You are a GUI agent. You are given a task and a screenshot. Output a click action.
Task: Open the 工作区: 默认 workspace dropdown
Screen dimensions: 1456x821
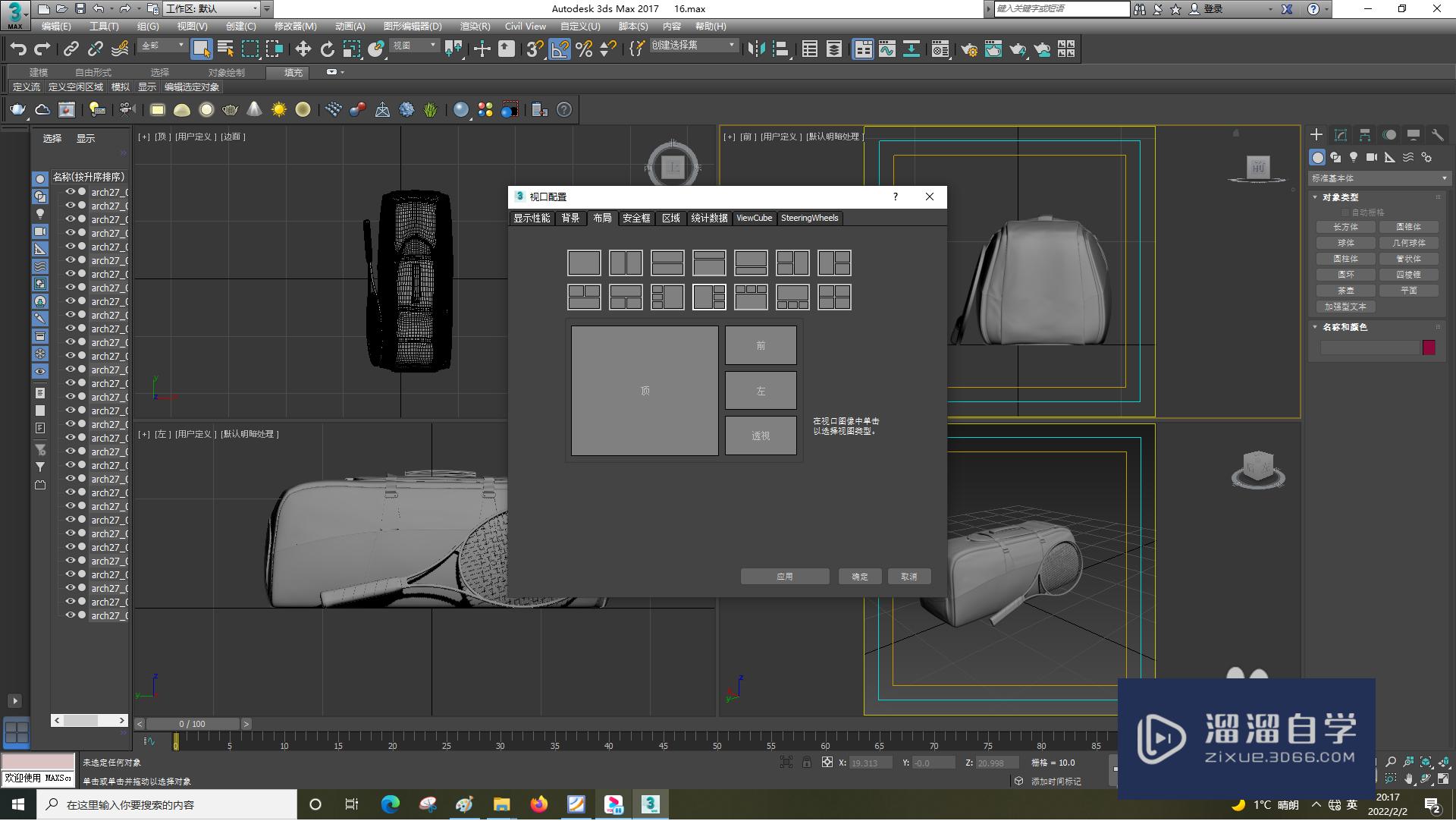coord(211,9)
